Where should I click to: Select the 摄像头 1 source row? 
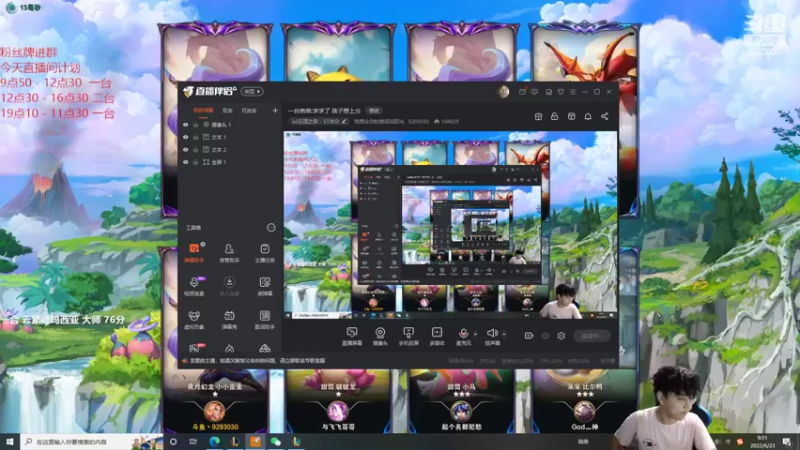coord(230,124)
